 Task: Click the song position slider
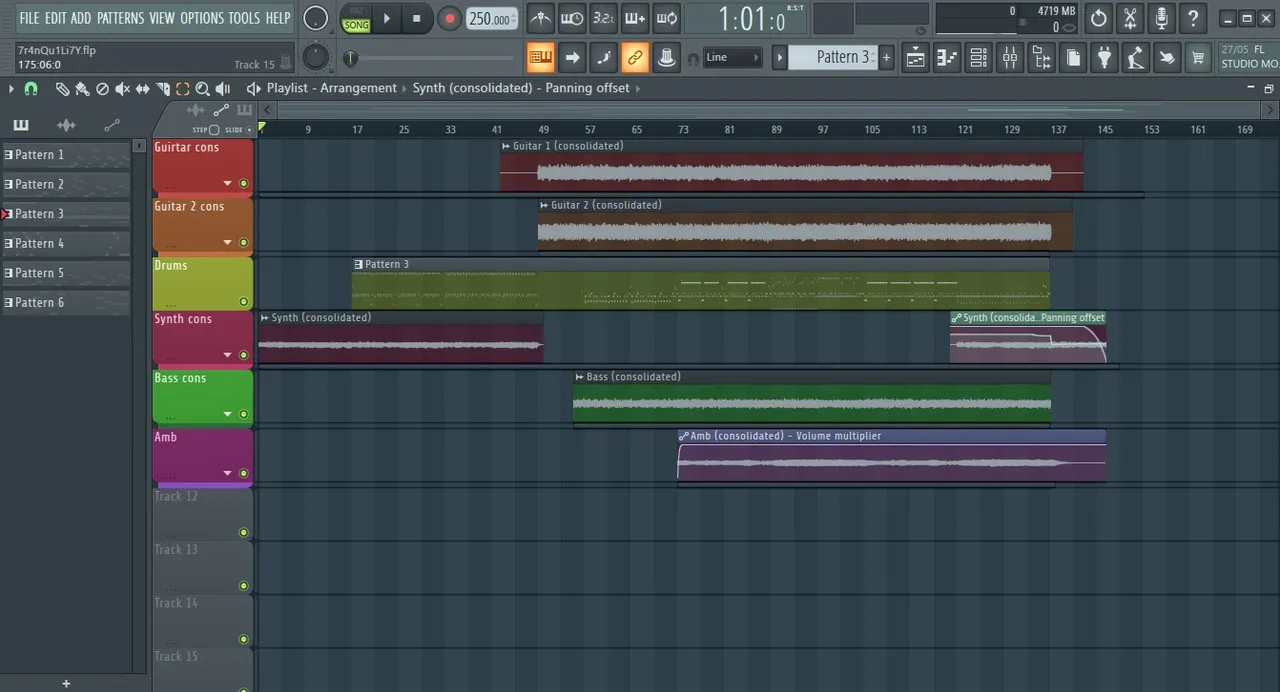pos(432,59)
